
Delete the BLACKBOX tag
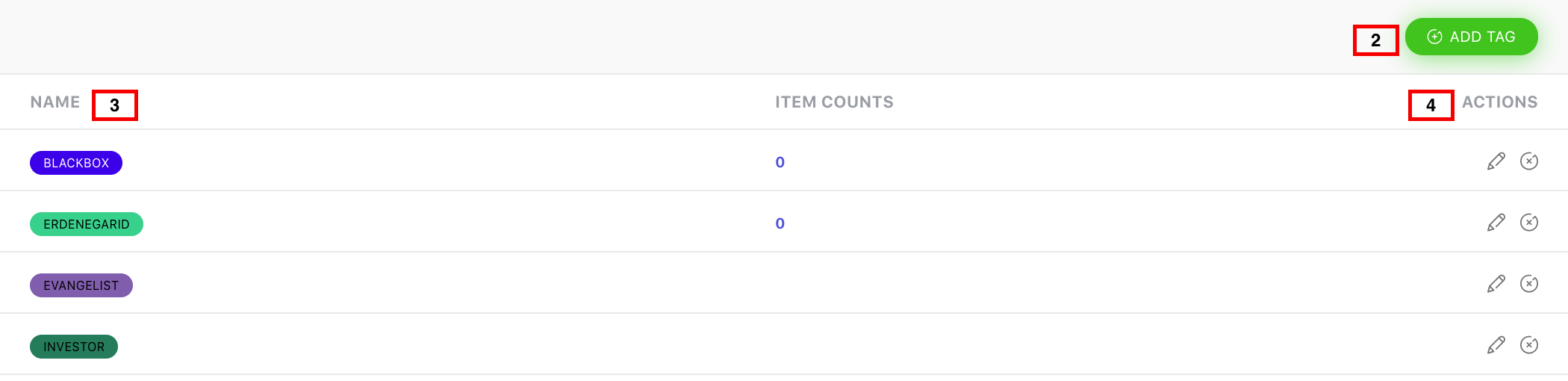click(x=1529, y=161)
